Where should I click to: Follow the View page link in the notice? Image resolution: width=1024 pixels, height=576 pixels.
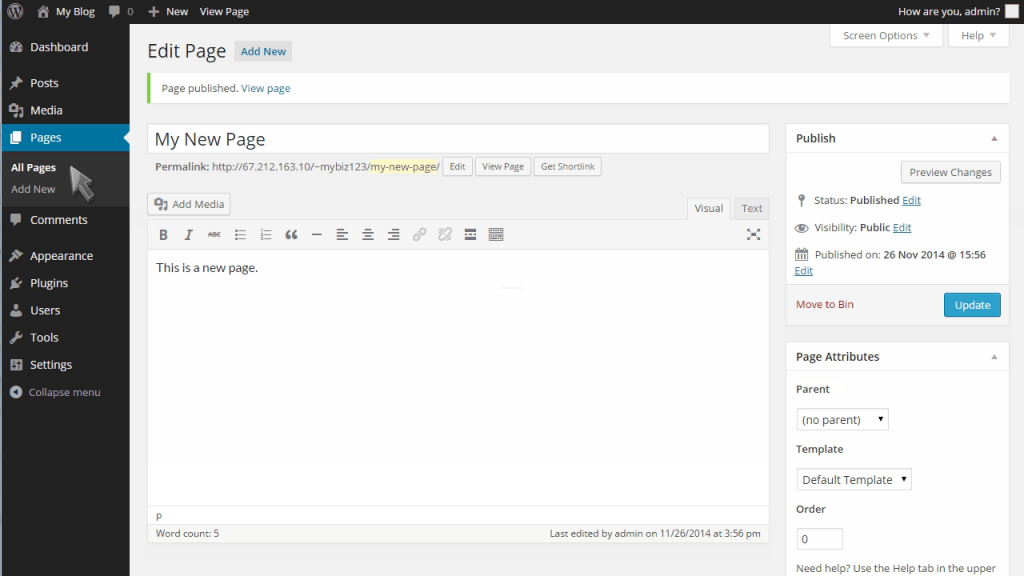pos(265,88)
